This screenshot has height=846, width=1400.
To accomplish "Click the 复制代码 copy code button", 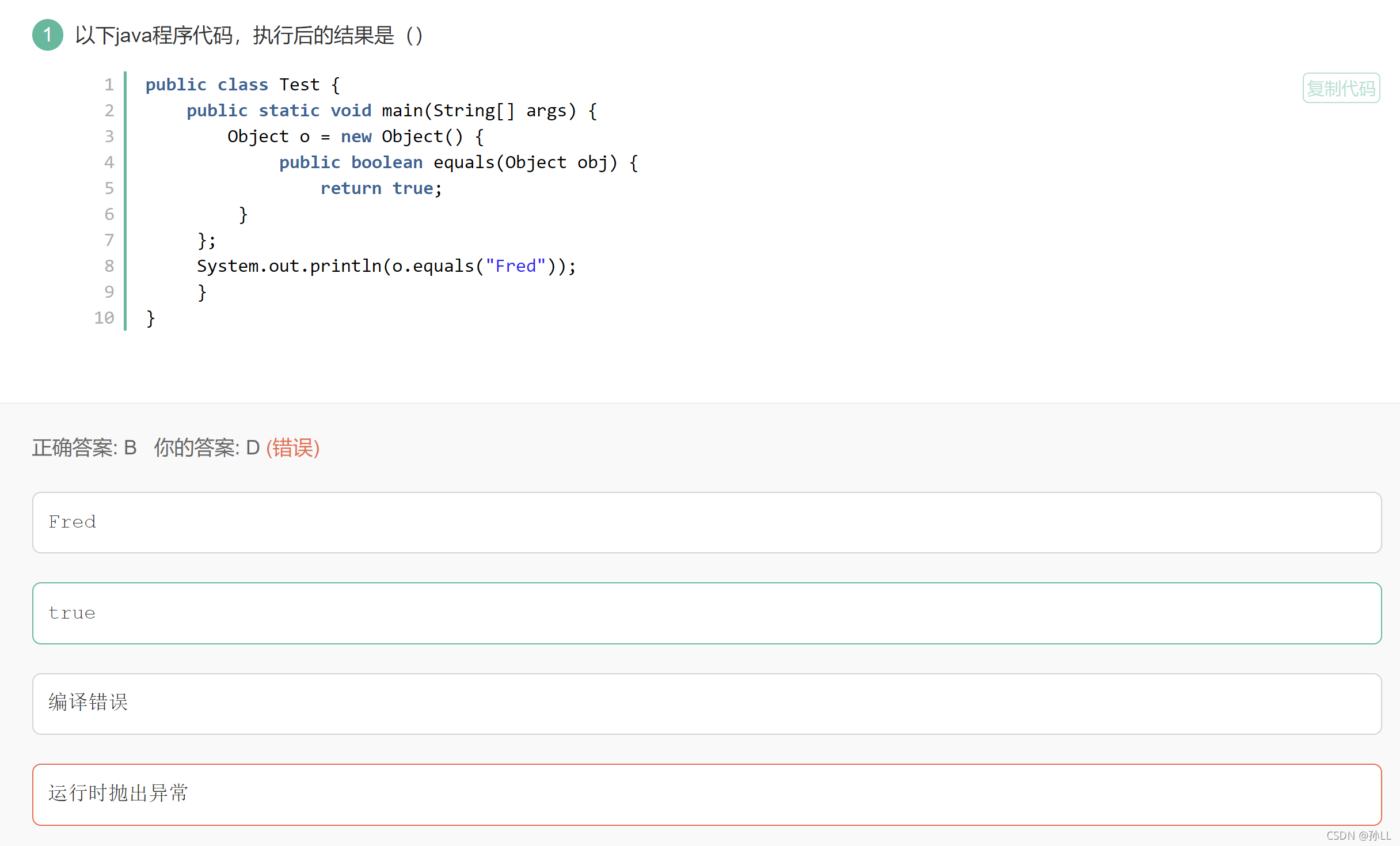I will pyautogui.click(x=1341, y=88).
